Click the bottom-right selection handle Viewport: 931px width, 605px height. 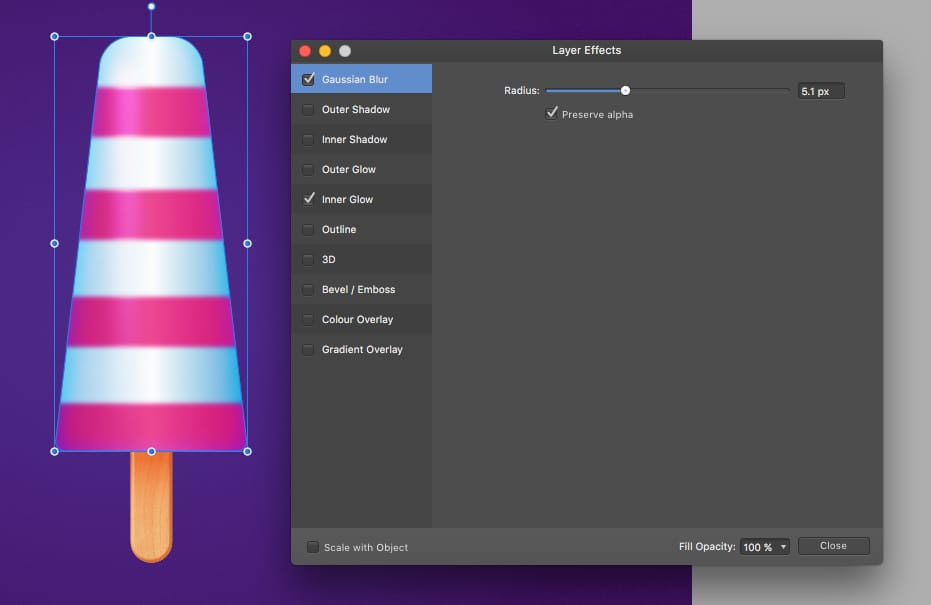pos(248,451)
